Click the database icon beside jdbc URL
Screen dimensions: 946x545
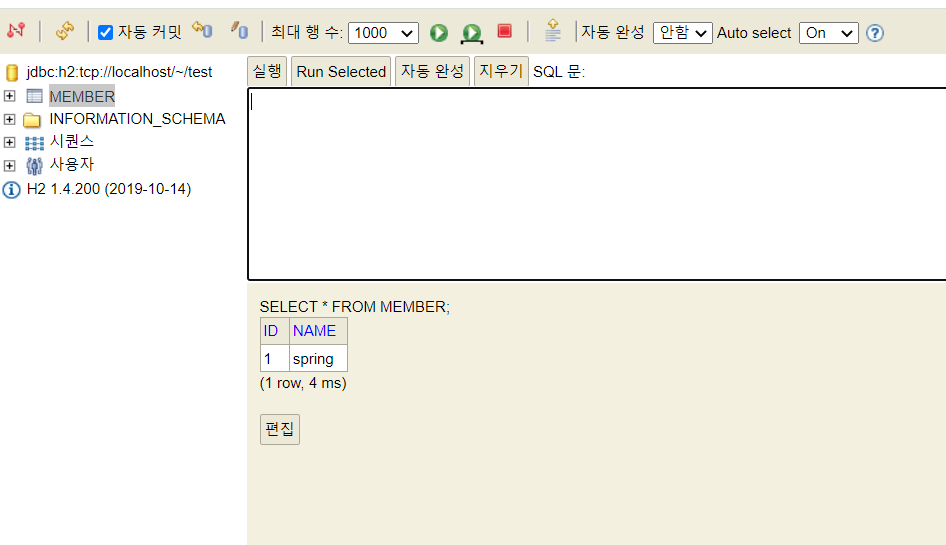click(x=11, y=72)
